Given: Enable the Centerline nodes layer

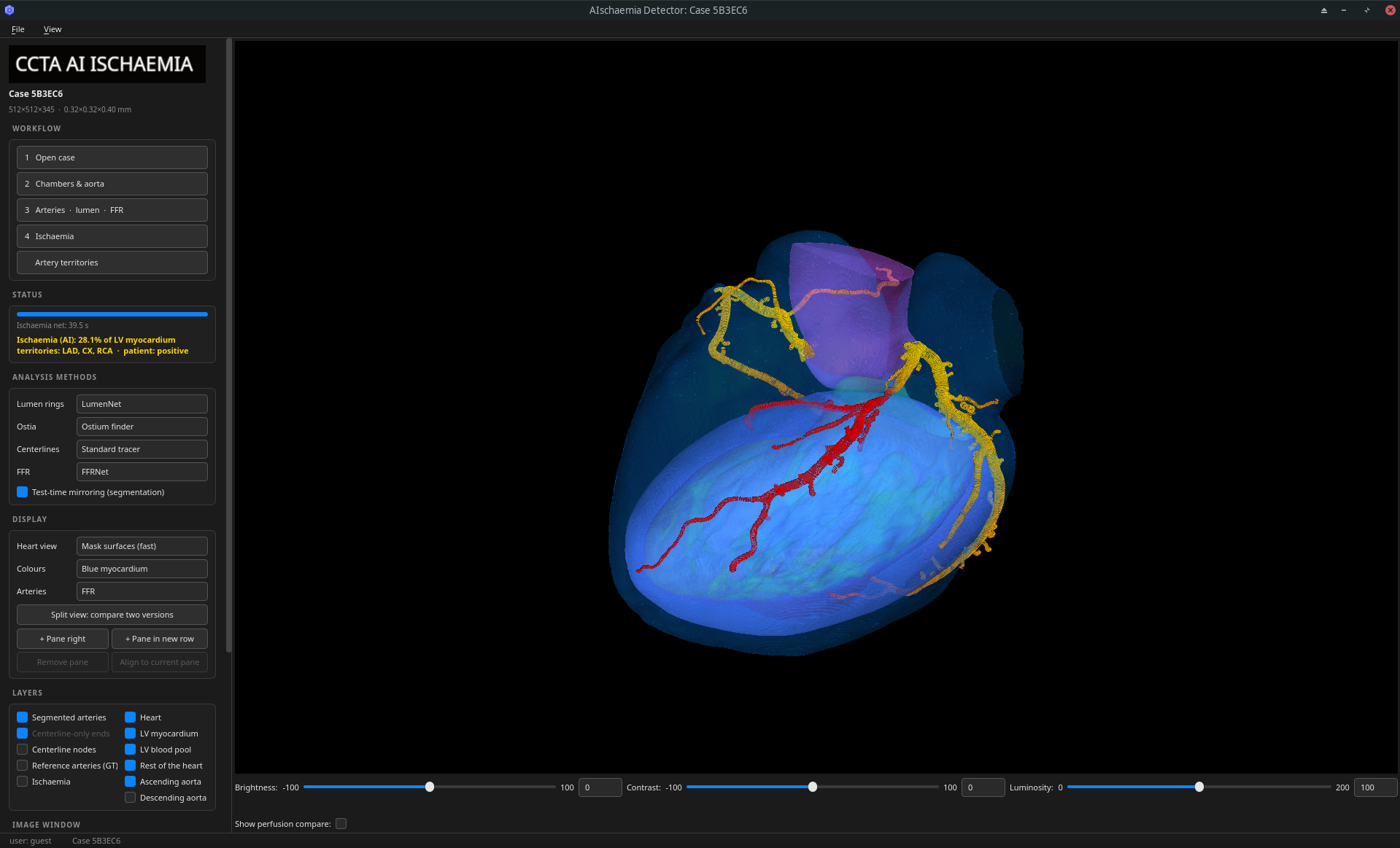Looking at the screenshot, I should pos(23,750).
